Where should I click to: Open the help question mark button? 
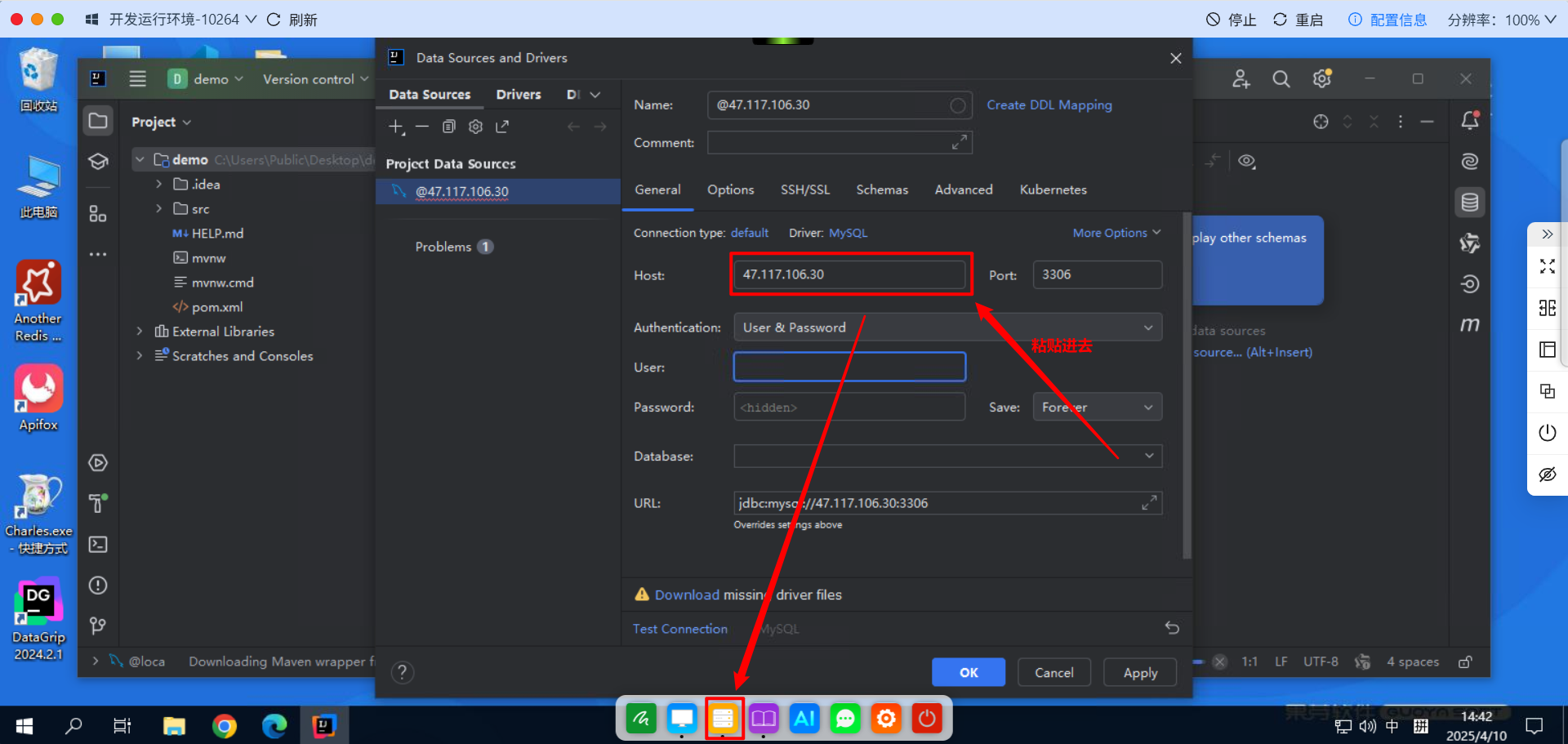pyautogui.click(x=403, y=672)
